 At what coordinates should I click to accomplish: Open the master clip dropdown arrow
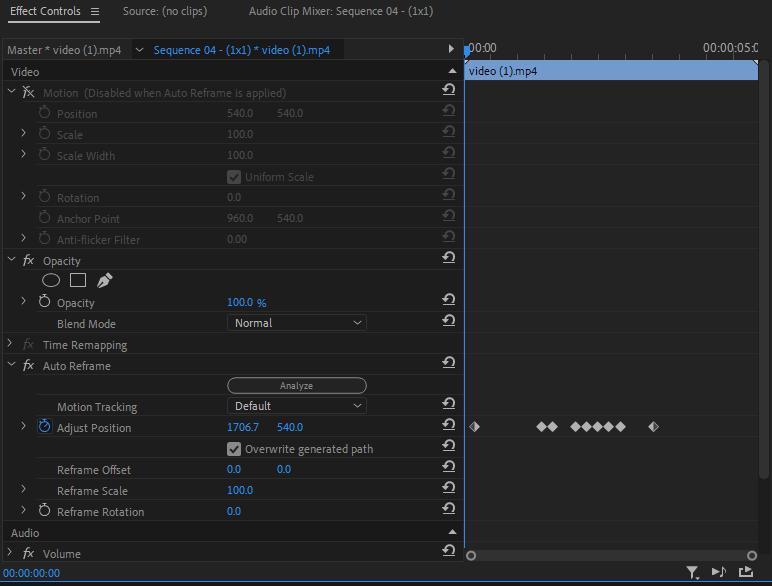[x=139, y=50]
